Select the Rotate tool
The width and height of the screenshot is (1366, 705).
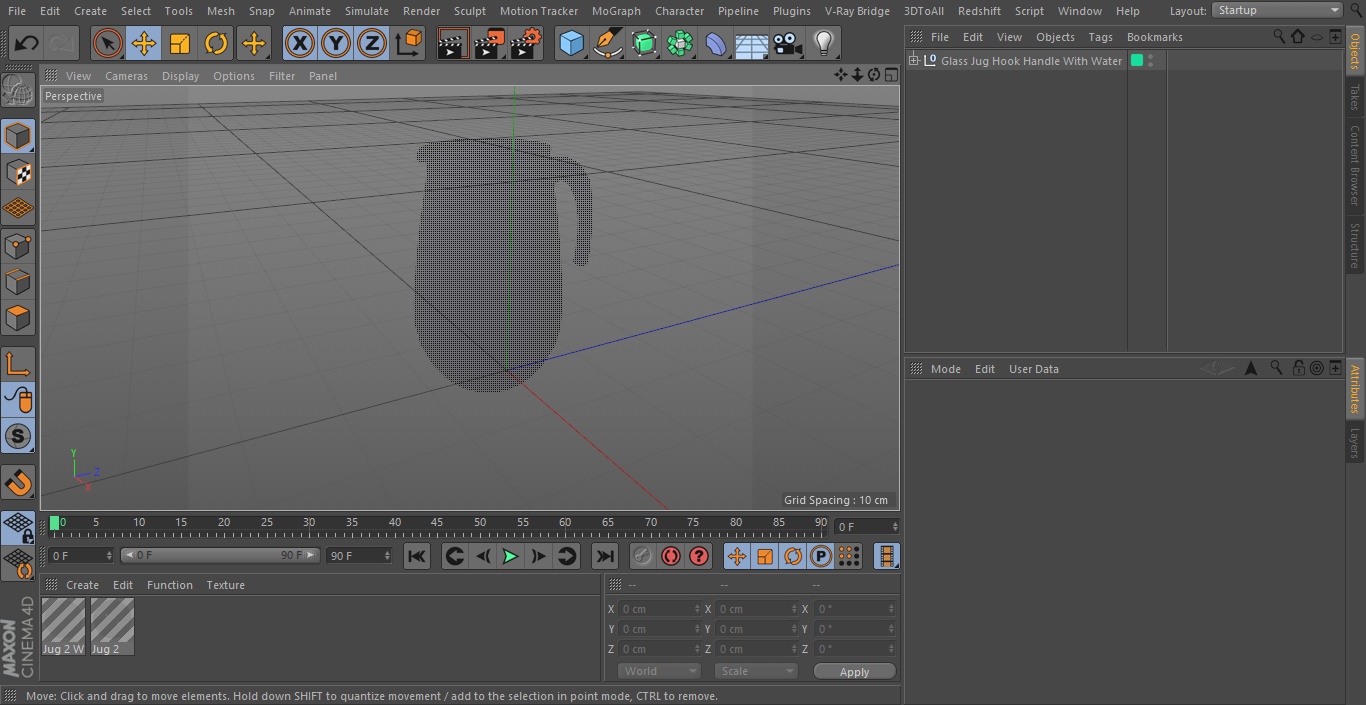pos(216,43)
